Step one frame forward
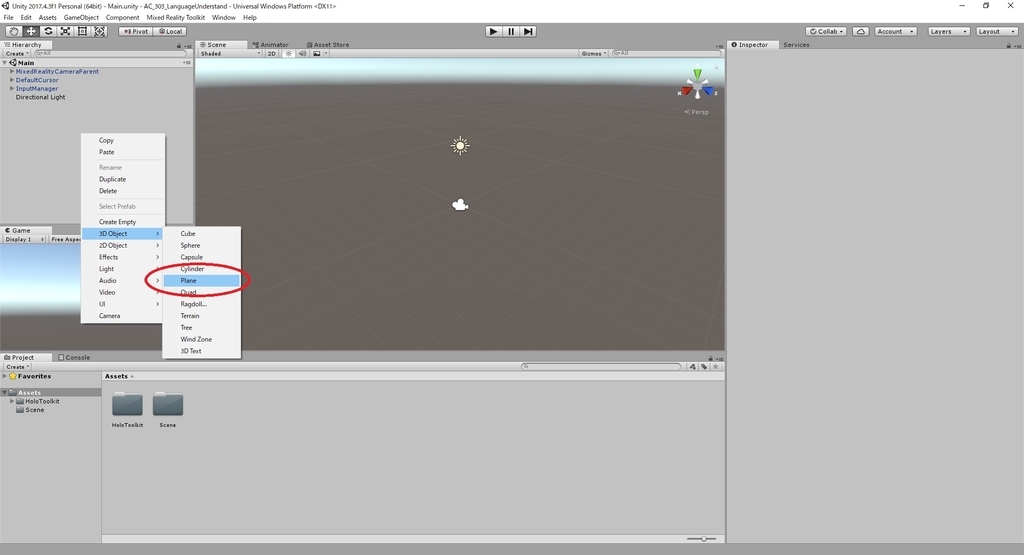This screenshot has height=555, width=1024. pos(528,31)
